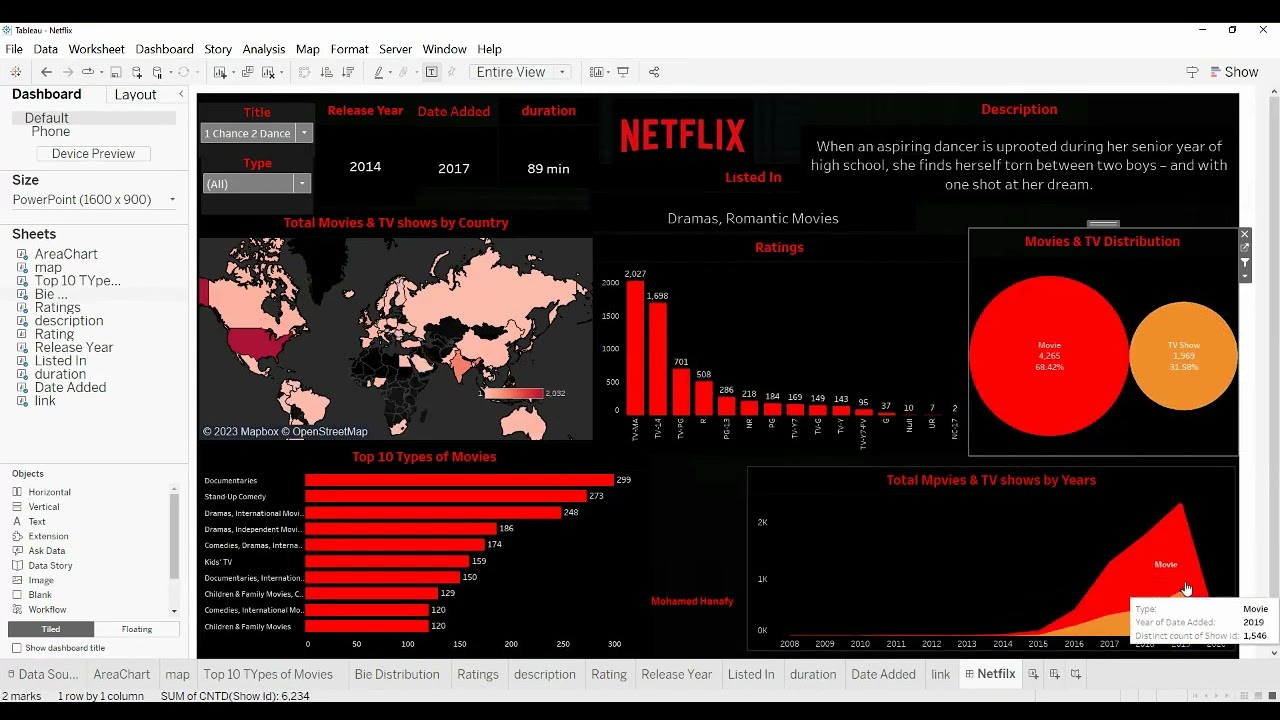Click the Highlight pen icon
This screenshot has height=720, width=1280.
click(x=379, y=72)
